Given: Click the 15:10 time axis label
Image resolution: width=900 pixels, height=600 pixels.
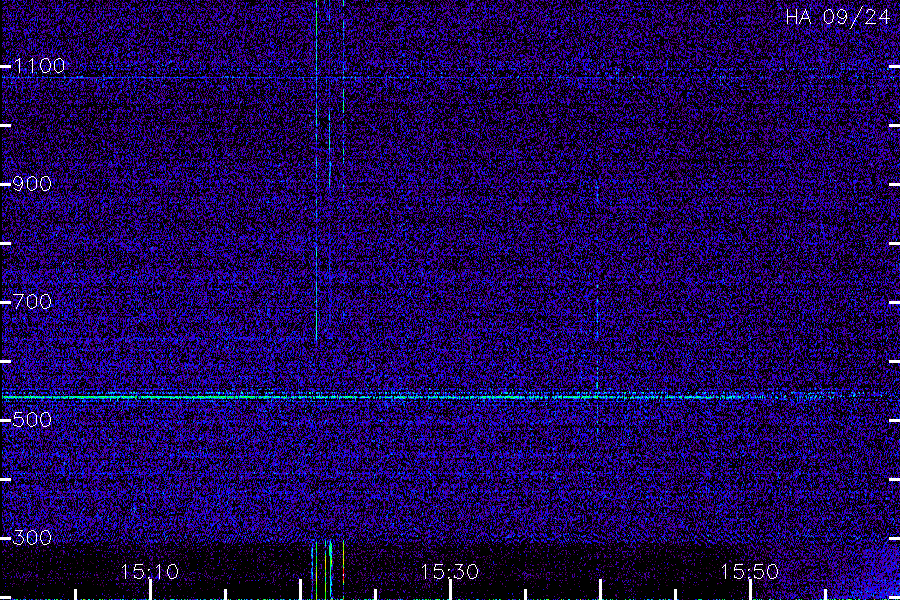Looking at the screenshot, I should coord(150,571).
